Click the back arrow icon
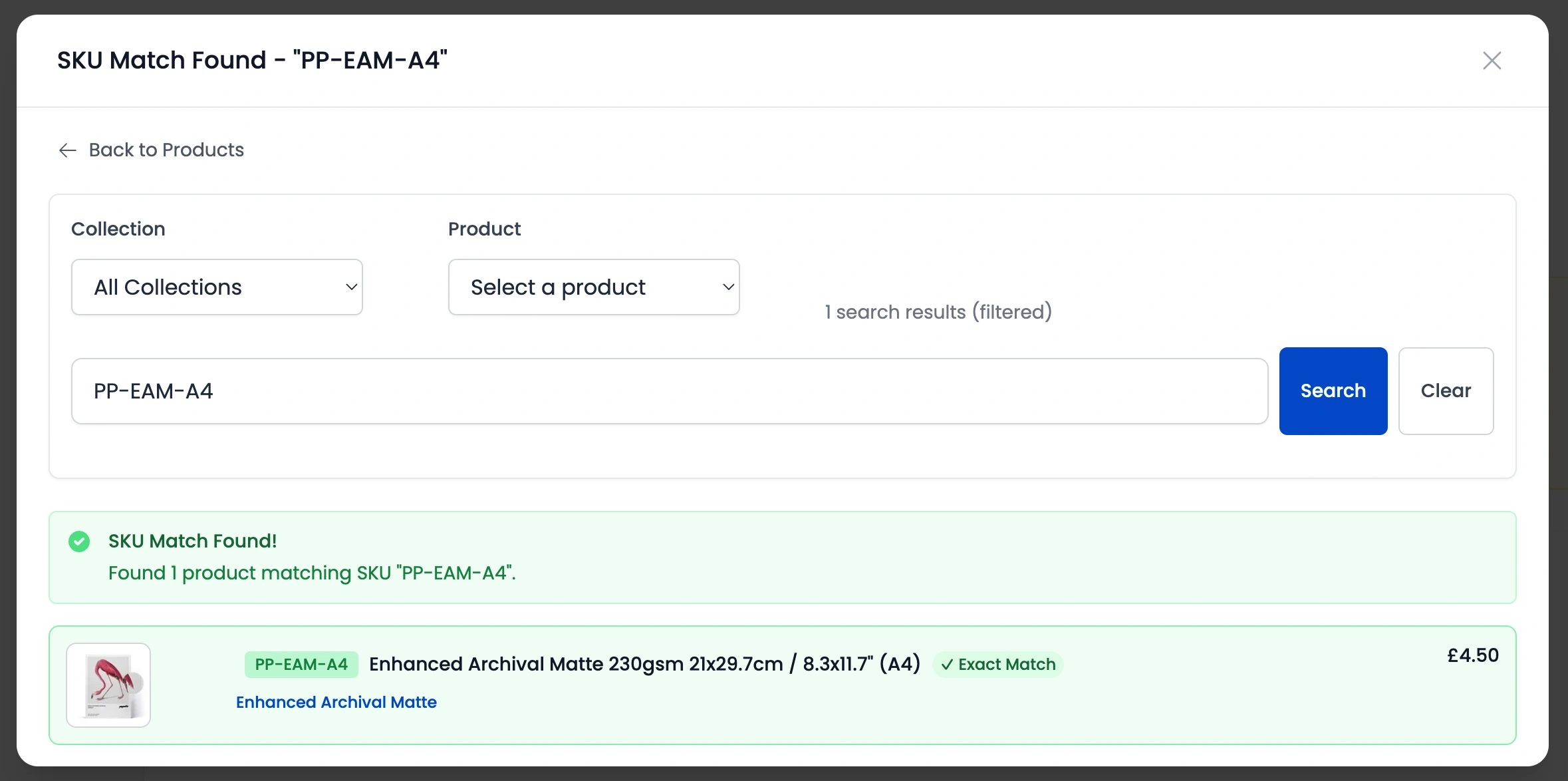 pos(67,150)
